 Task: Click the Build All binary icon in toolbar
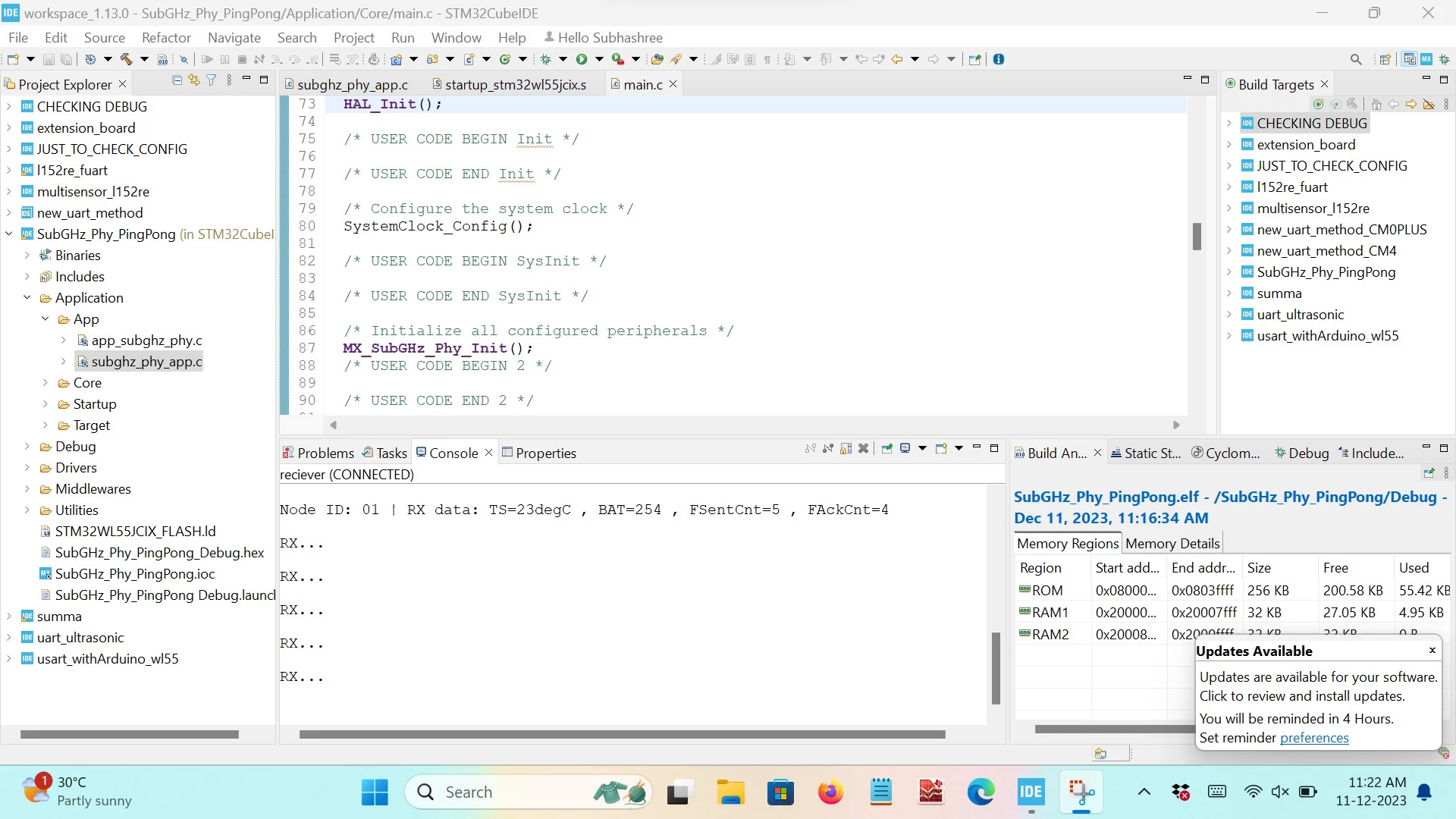(162, 59)
